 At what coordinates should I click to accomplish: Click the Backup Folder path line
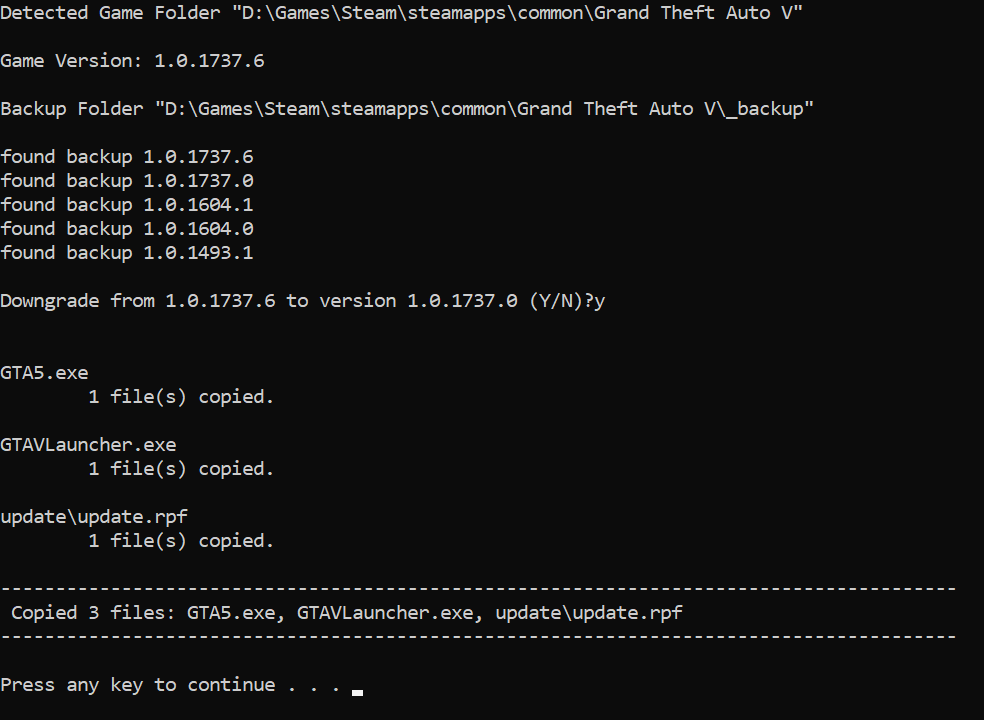click(407, 109)
